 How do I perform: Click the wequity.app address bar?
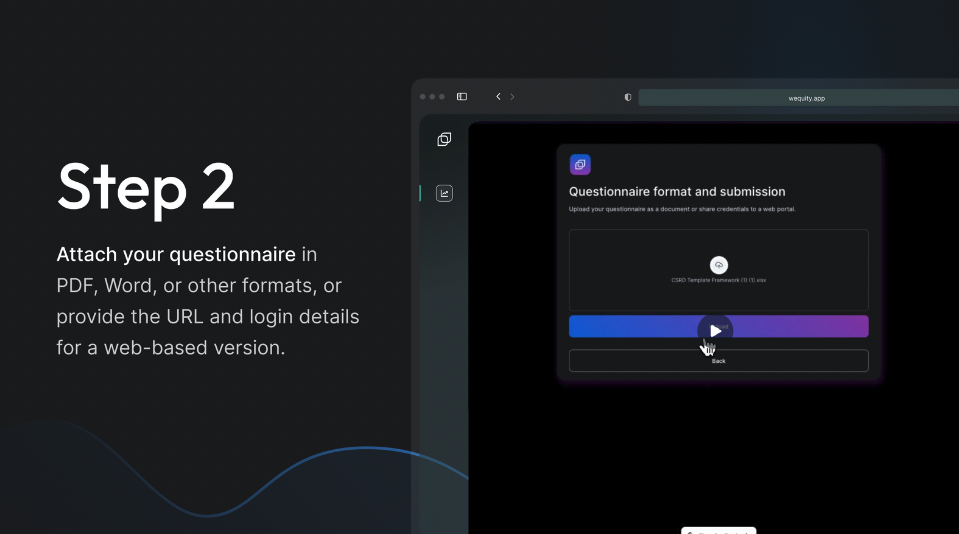click(799, 98)
